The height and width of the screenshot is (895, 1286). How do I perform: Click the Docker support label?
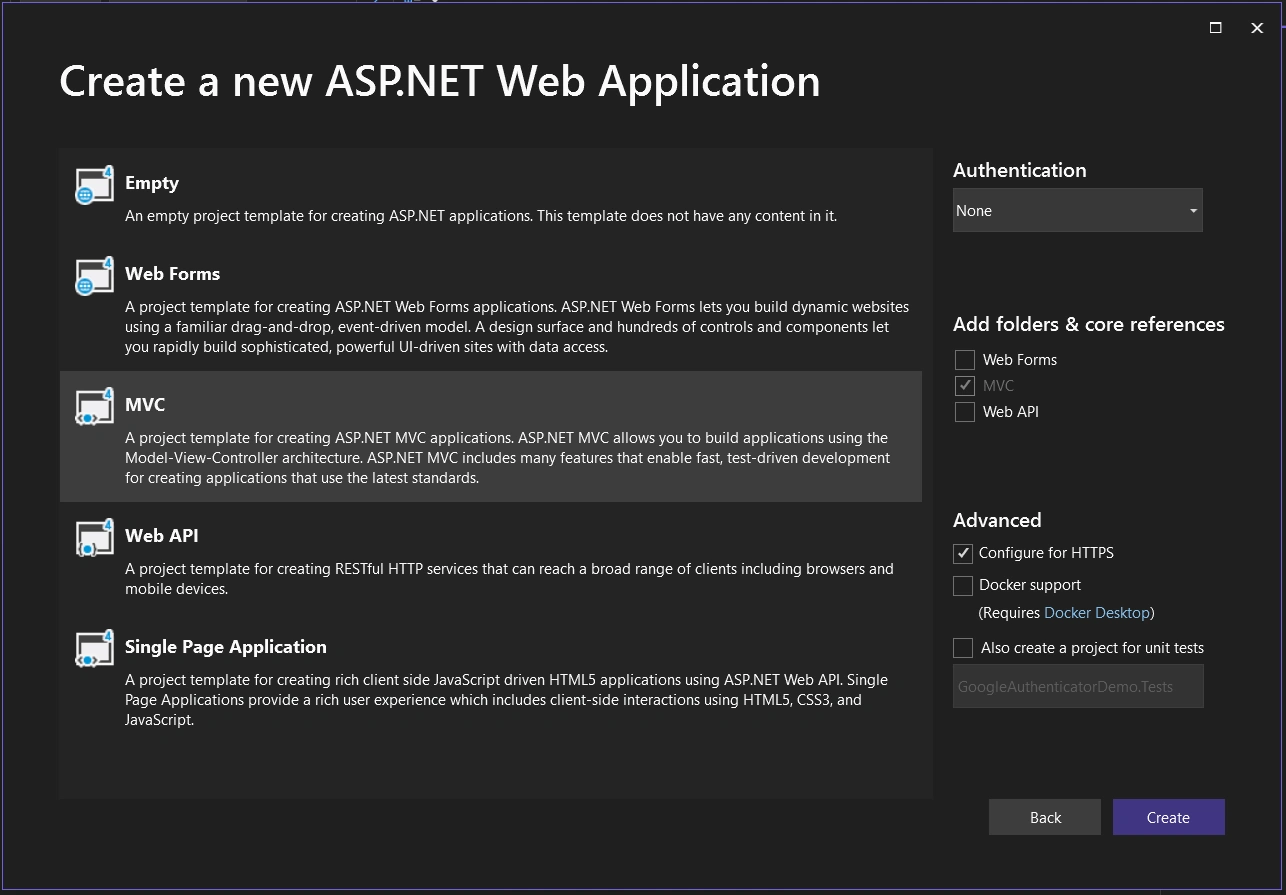[x=1030, y=585]
